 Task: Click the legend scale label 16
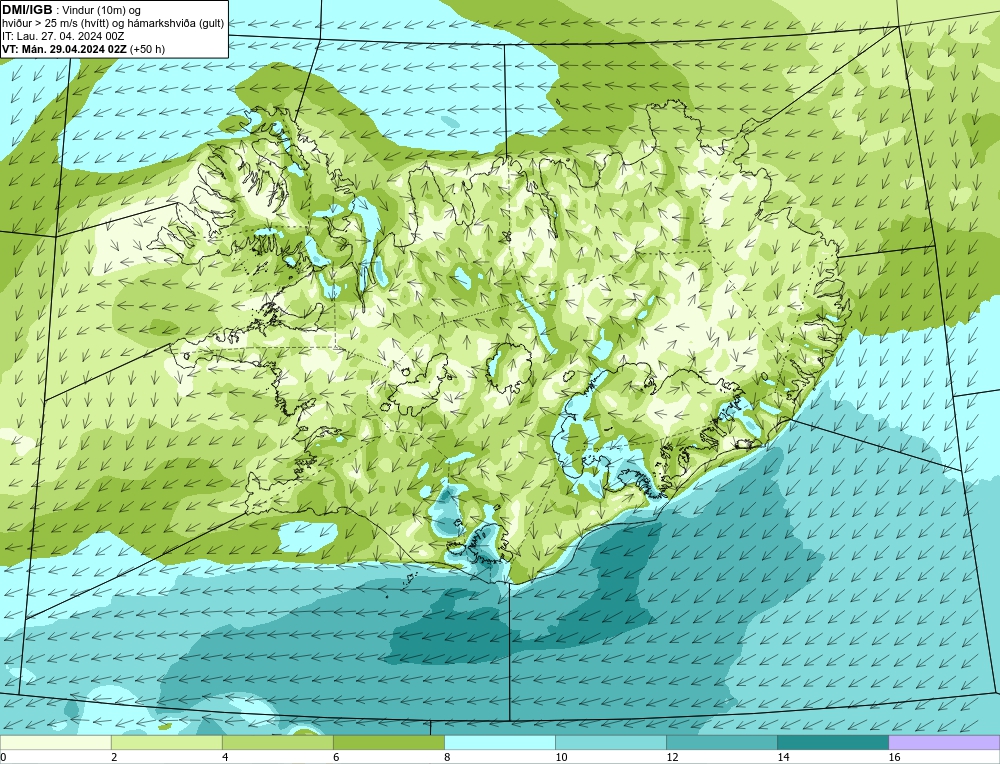click(x=894, y=757)
